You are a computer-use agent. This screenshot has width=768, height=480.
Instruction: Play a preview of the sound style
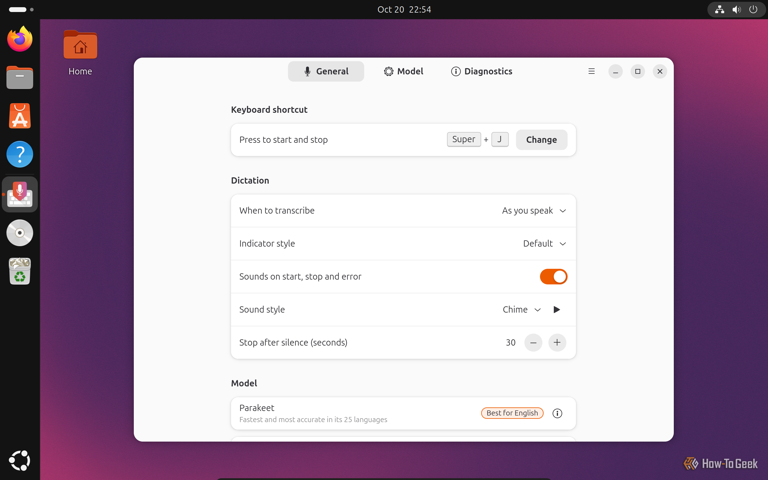pyautogui.click(x=556, y=310)
